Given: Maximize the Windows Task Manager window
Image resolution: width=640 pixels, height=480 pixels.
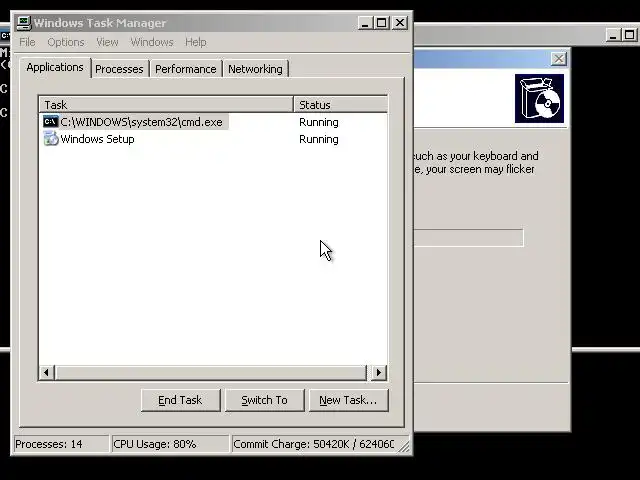Looking at the screenshot, I should tap(382, 23).
